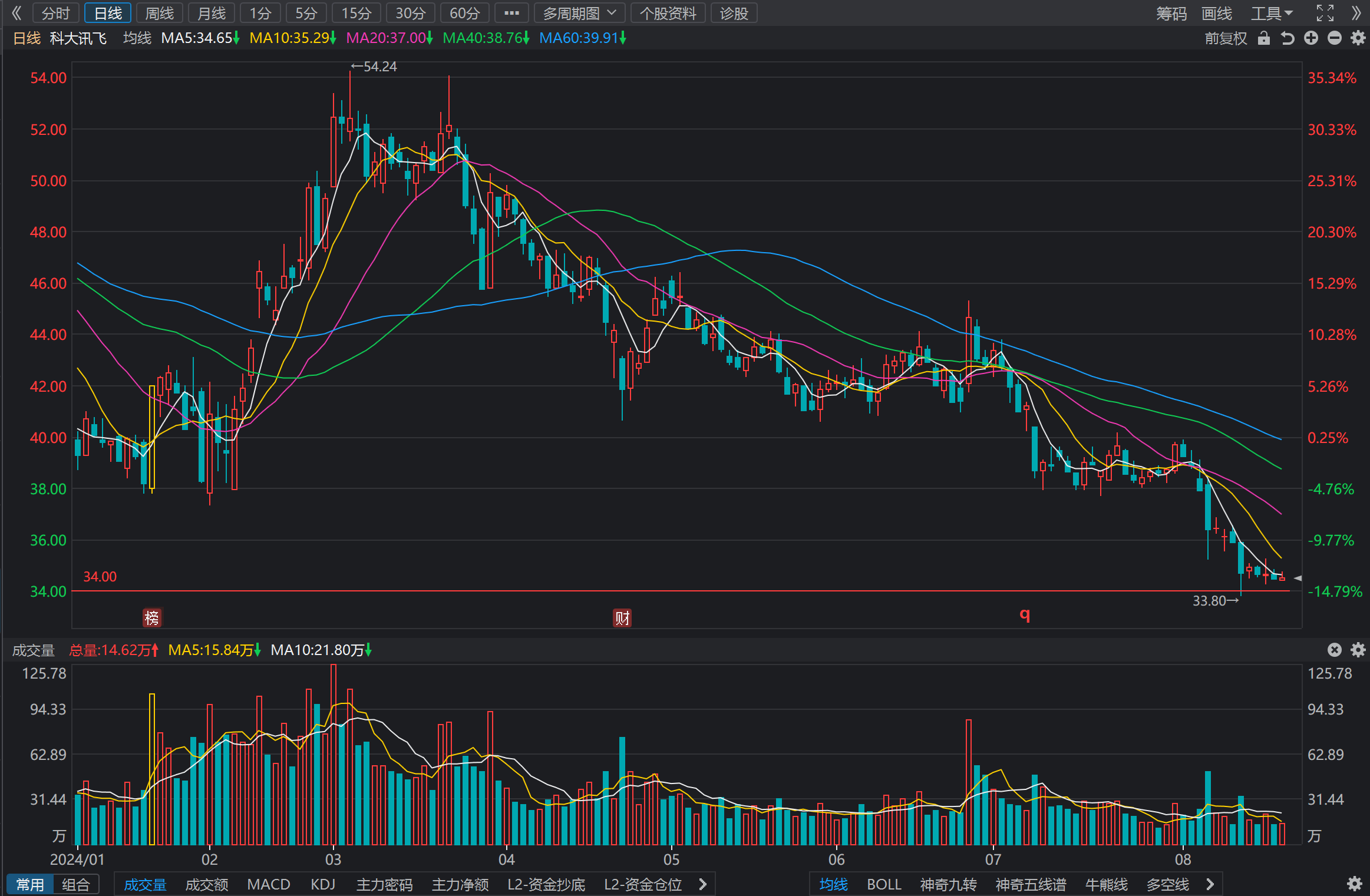
Task: Change 前复权 adjustment mode
Action: pyautogui.click(x=1226, y=38)
